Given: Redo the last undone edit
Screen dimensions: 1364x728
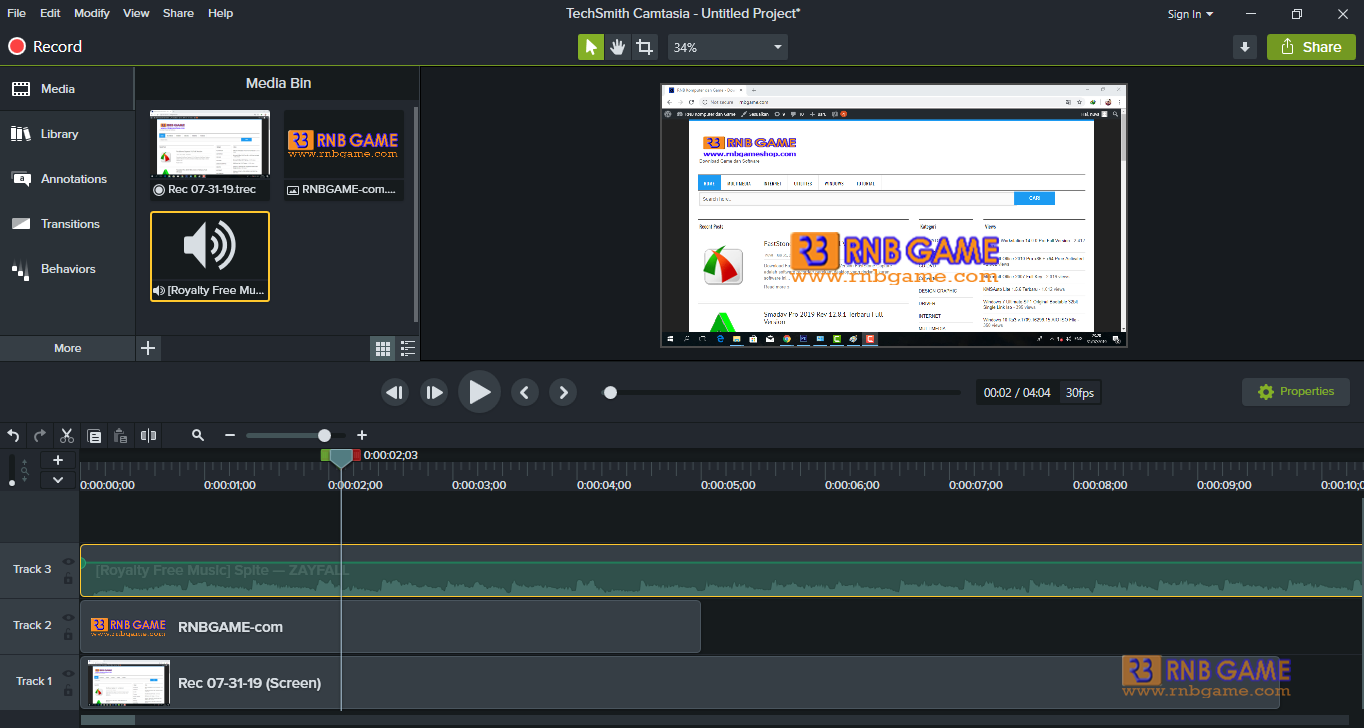Looking at the screenshot, I should [40, 435].
